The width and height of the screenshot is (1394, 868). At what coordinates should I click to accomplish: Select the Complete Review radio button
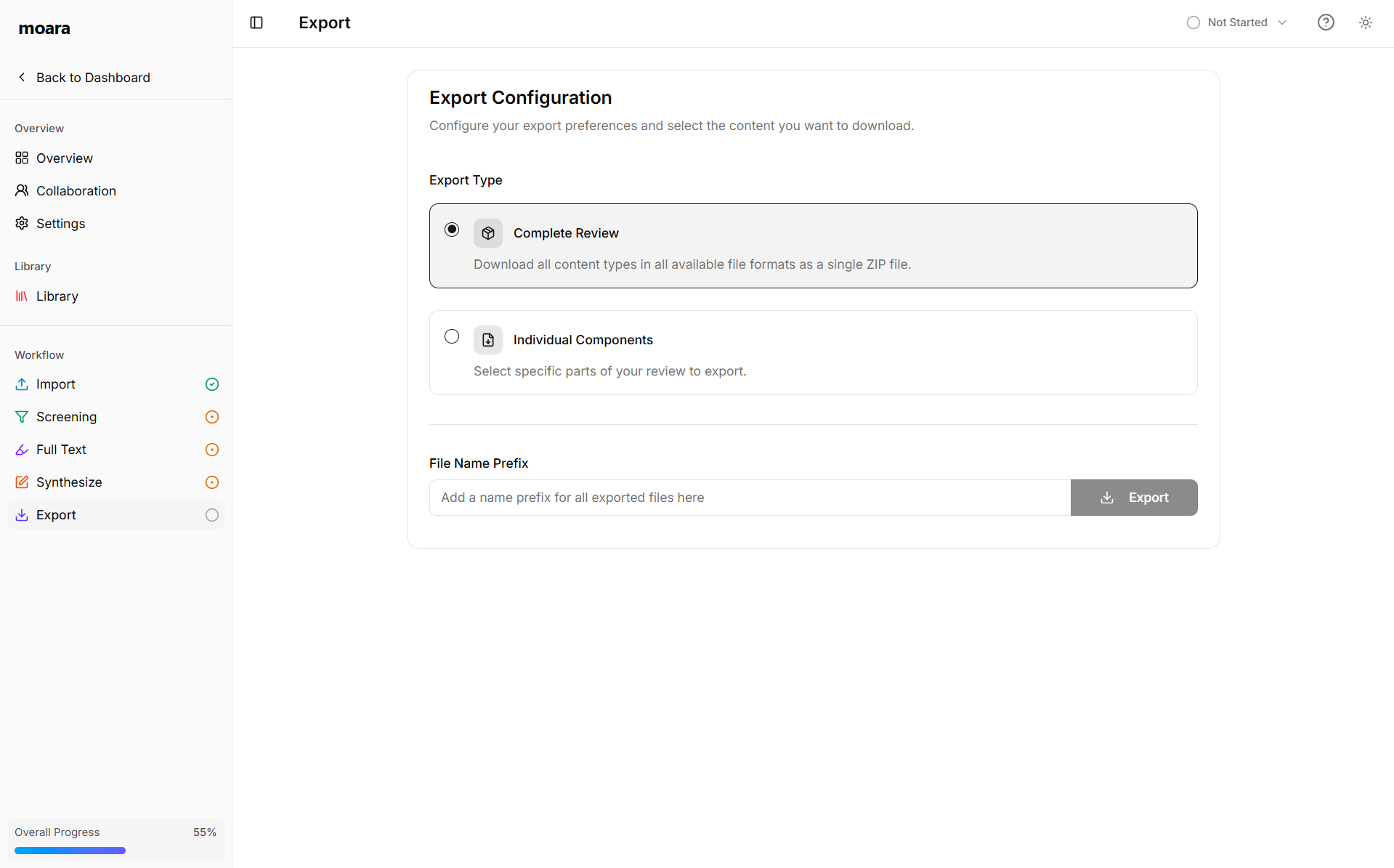click(451, 229)
